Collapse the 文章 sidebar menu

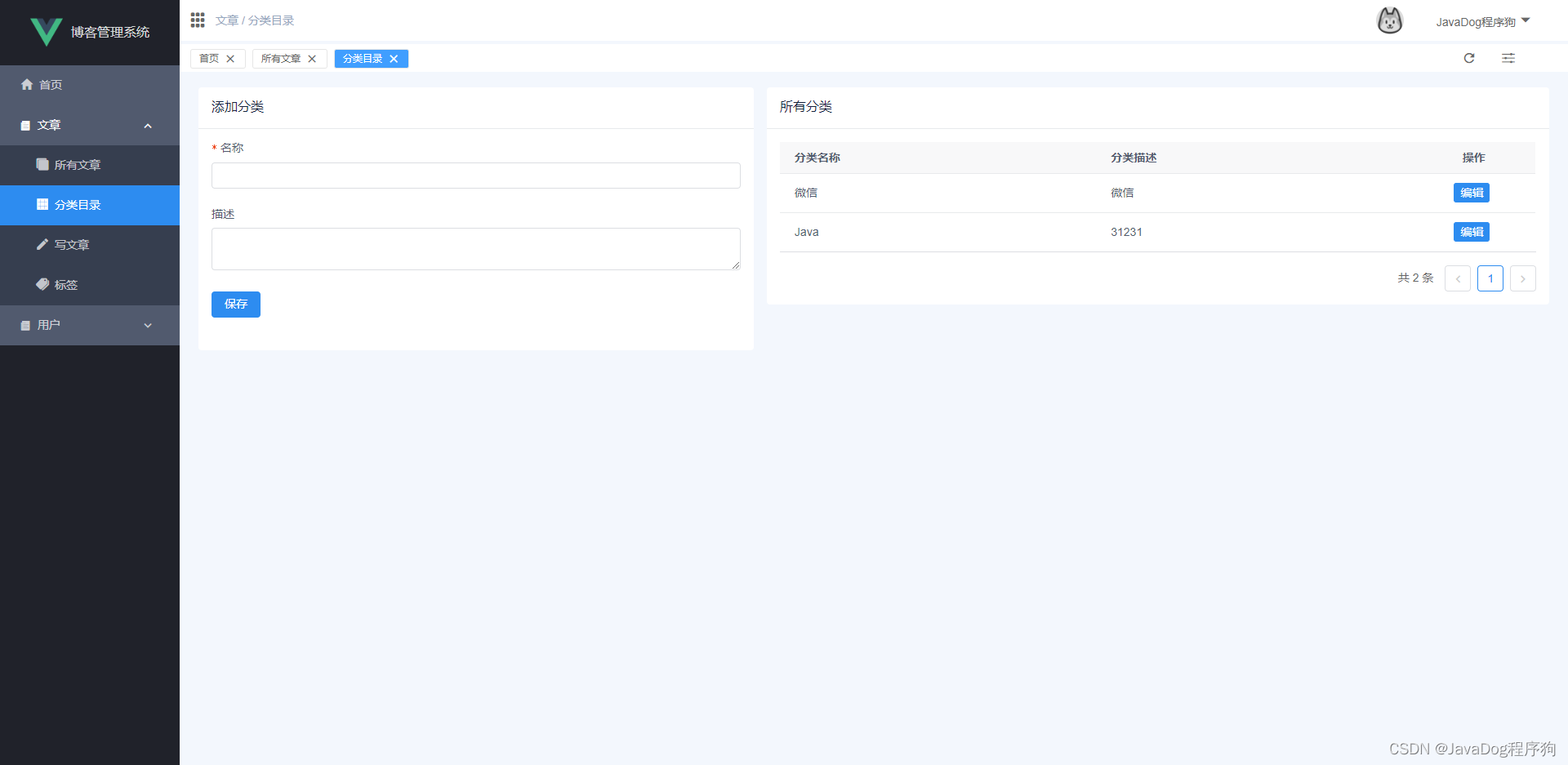pyautogui.click(x=90, y=125)
